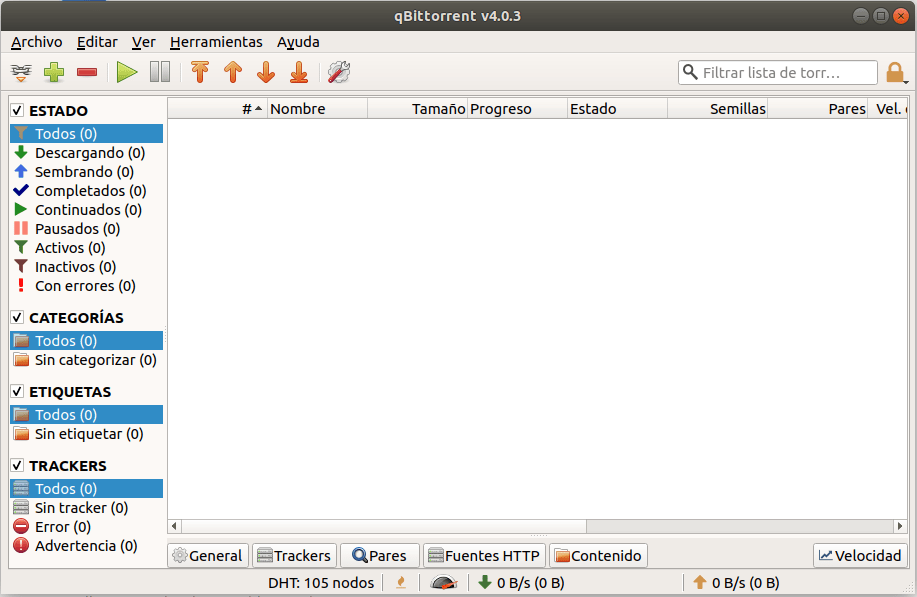Open the Herramientas menu
Screen dimensions: 917x597
tap(216, 42)
